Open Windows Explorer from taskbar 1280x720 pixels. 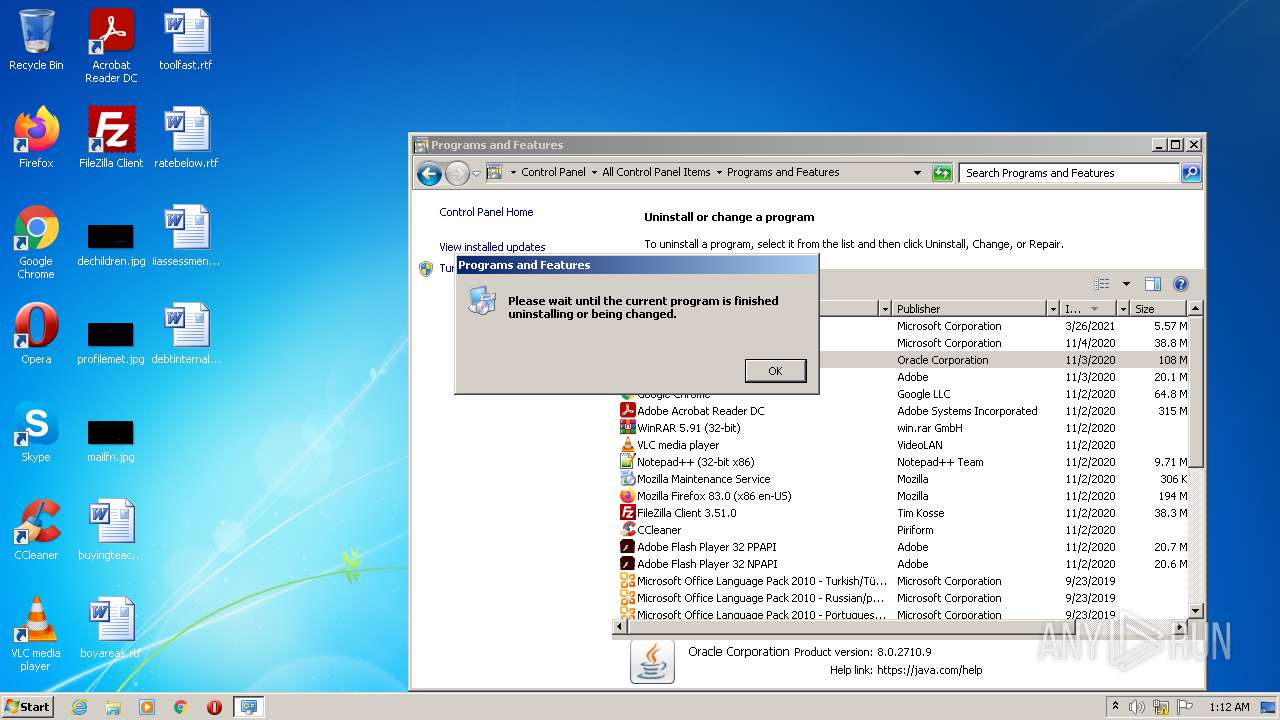pyautogui.click(x=113, y=707)
